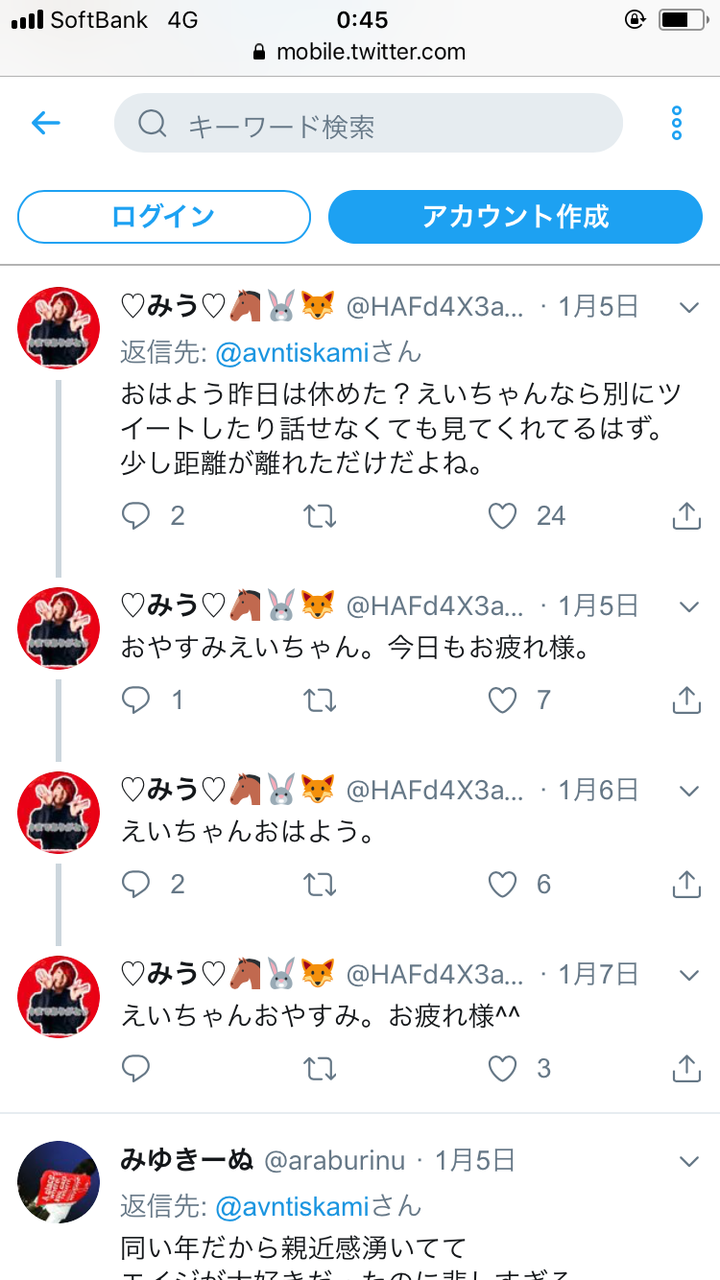Open the chevron menu on みう's first tweet

point(688,310)
